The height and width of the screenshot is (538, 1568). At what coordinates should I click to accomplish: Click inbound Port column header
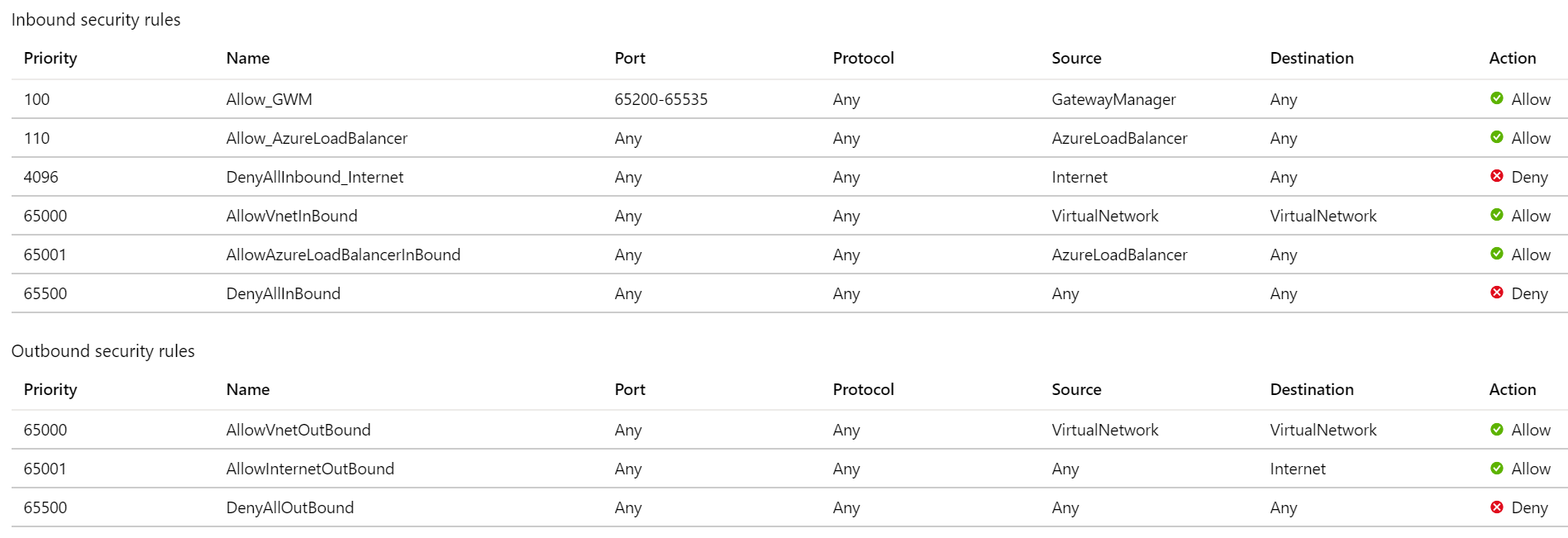click(629, 58)
